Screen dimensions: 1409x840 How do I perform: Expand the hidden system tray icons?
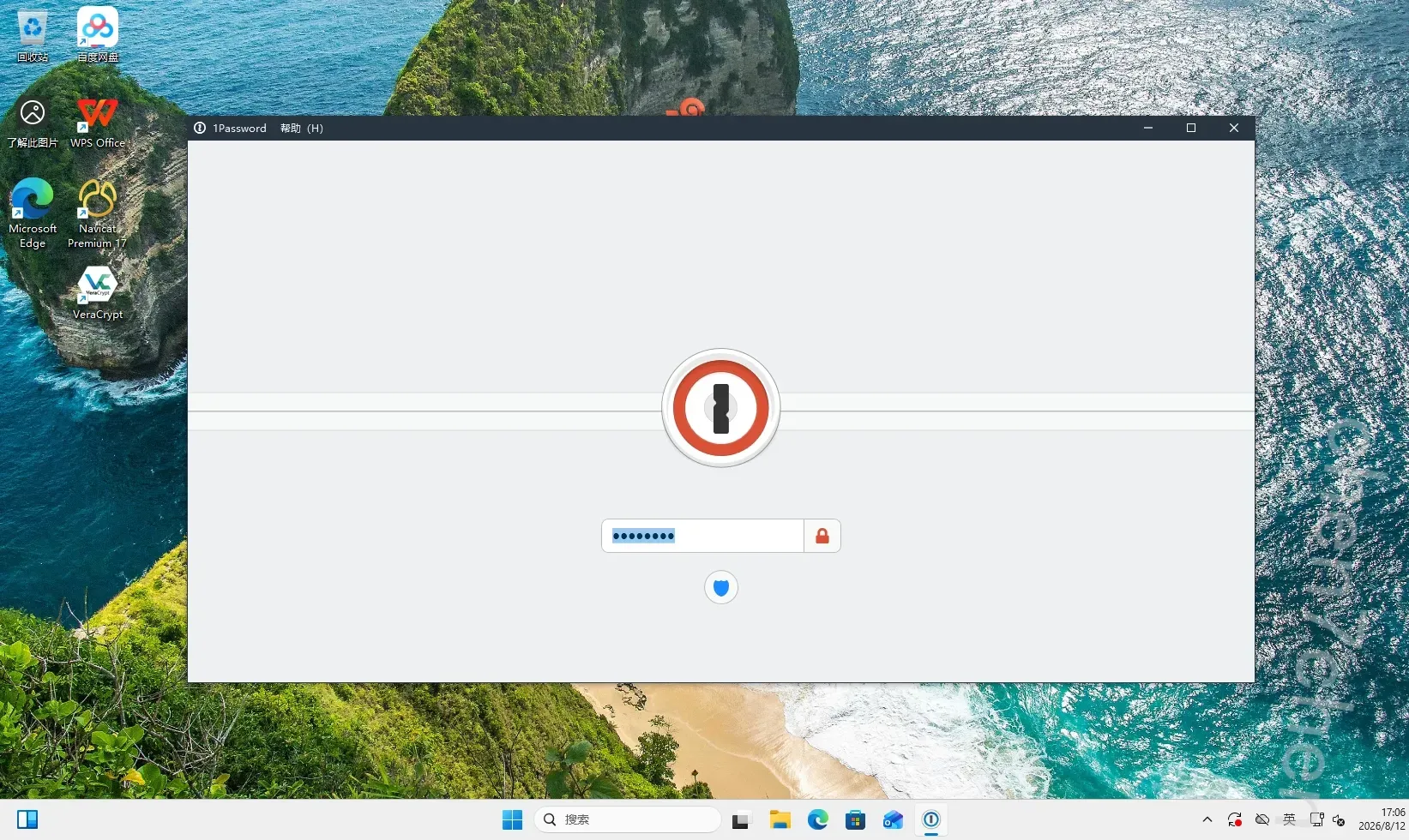coord(1207,819)
